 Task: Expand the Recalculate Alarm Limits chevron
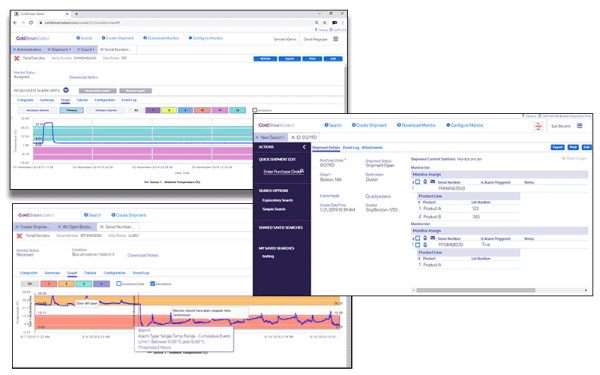(x=66, y=90)
